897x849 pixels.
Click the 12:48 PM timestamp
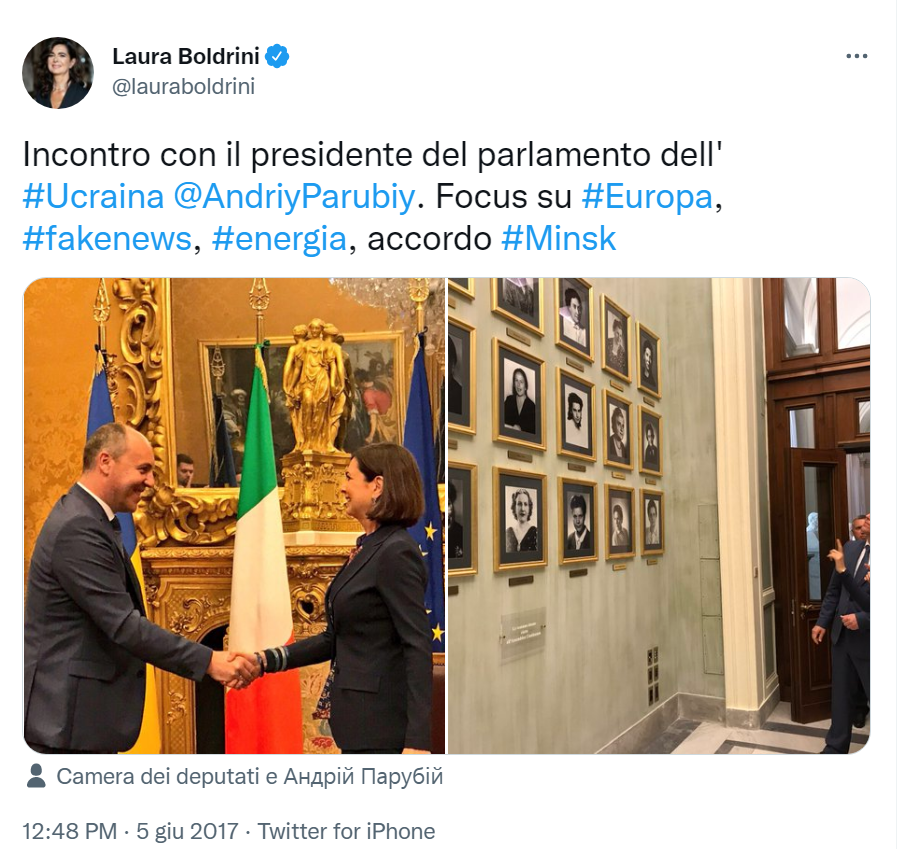[x=69, y=831]
